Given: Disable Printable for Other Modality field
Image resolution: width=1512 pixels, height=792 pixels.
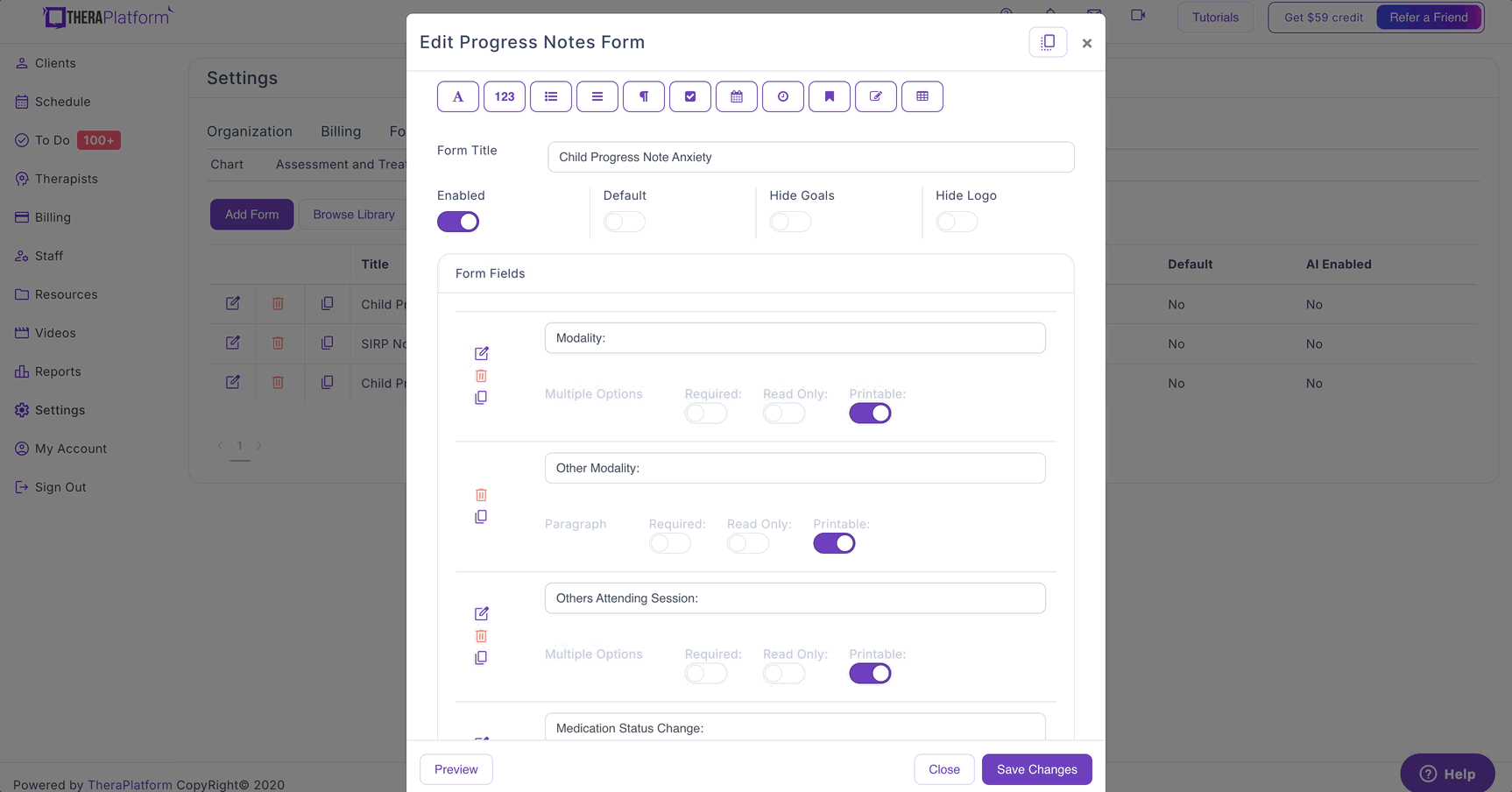Looking at the screenshot, I should 834,543.
